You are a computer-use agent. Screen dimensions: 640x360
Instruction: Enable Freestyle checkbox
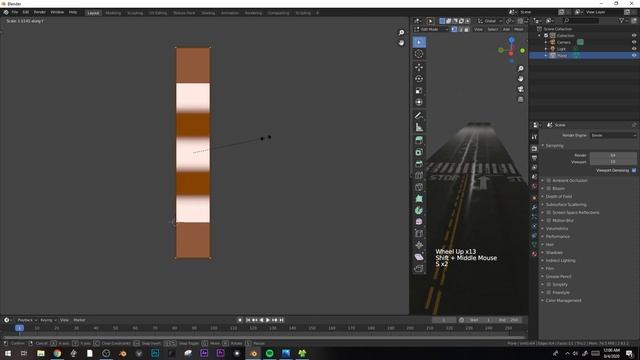(549, 292)
